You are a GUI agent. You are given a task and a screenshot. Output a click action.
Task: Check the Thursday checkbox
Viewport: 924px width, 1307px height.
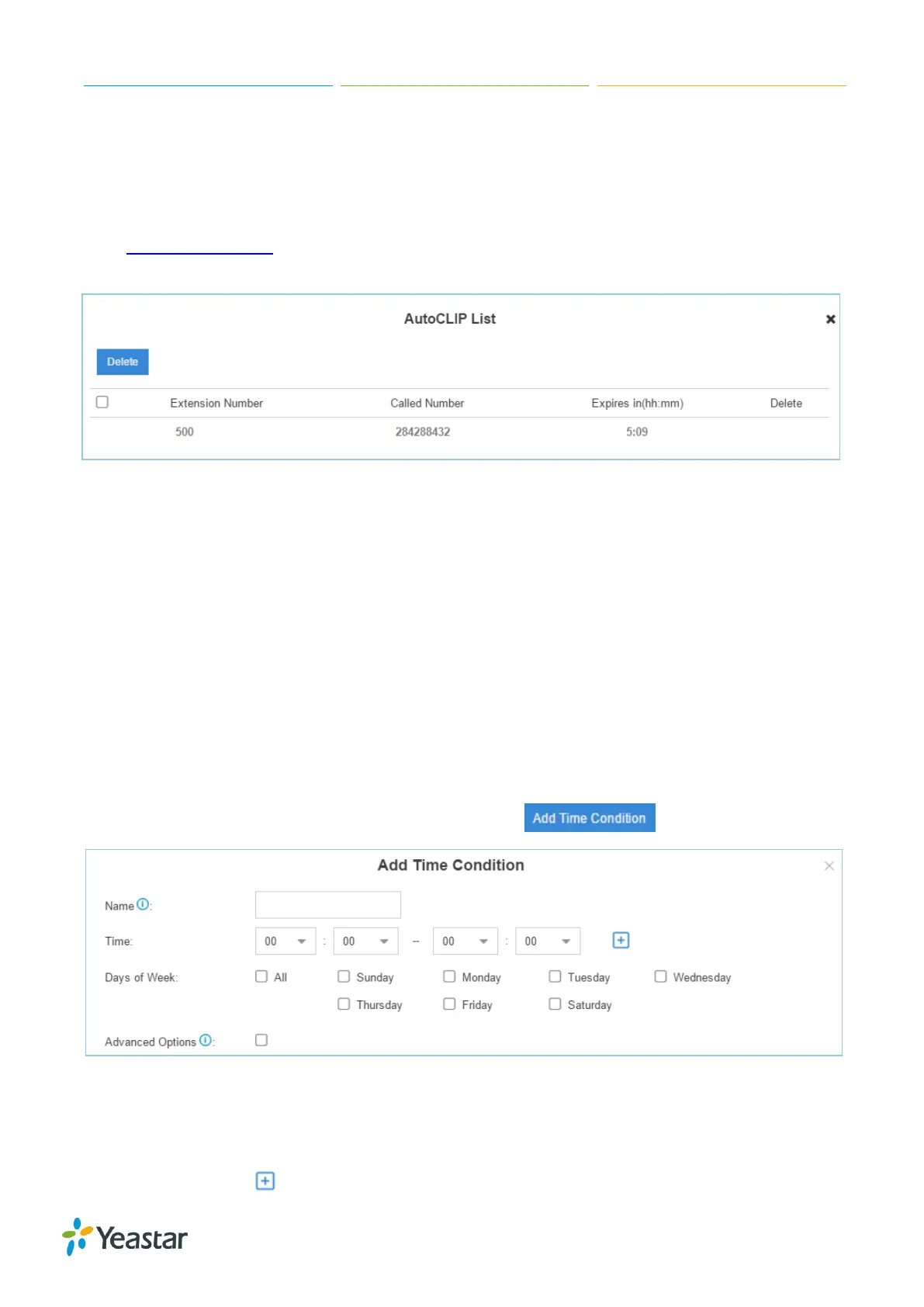pos(344,1004)
